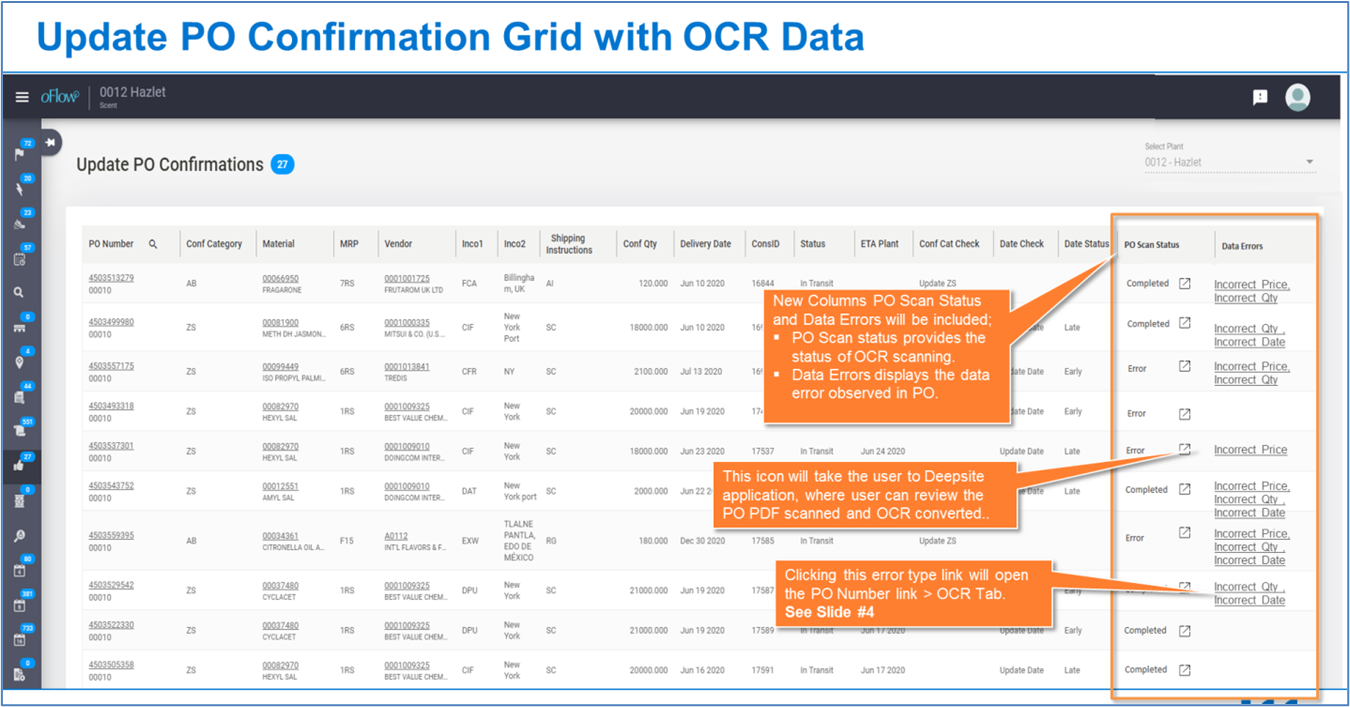Click the PO Scan Status column header
The image size is (1350, 707).
(1151, 245)
